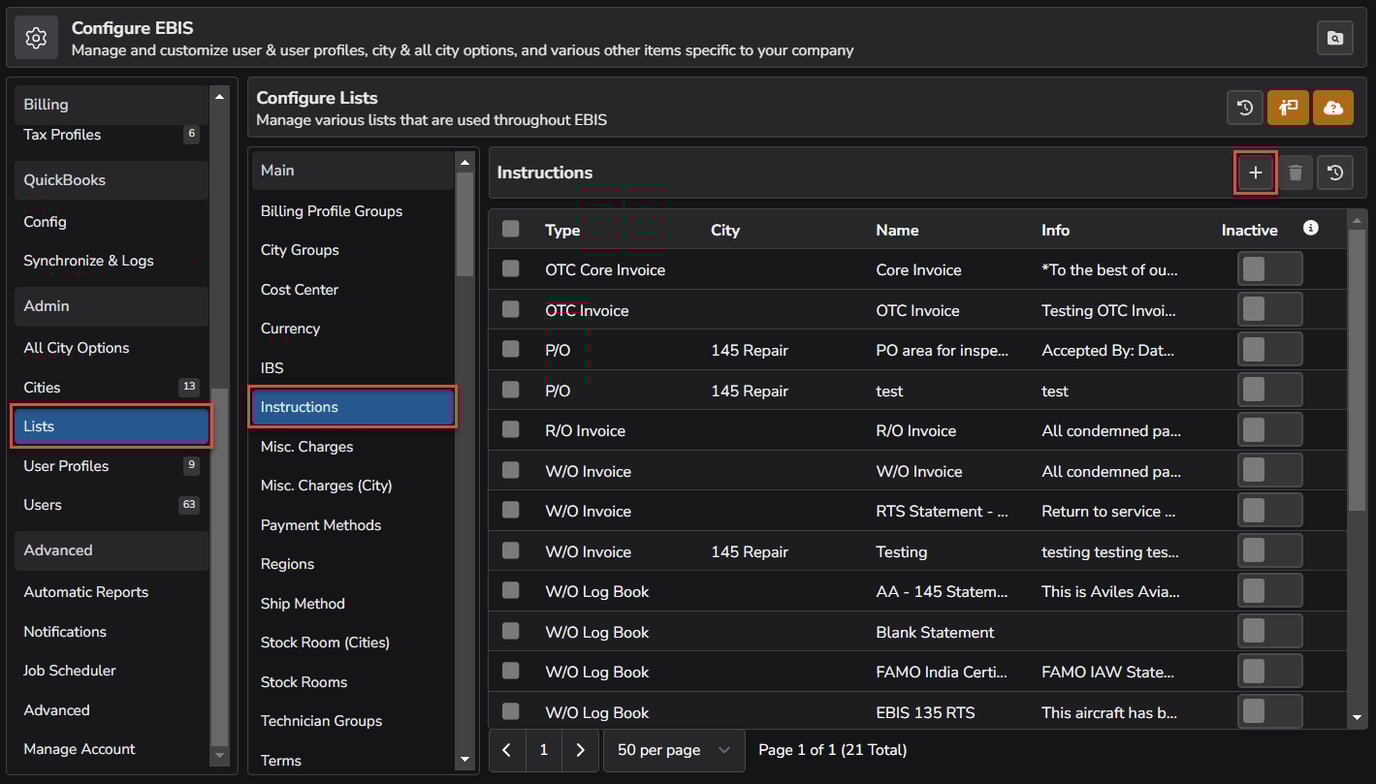Sort table by the Type column header

pyautogui.click(x=562, y=230)
